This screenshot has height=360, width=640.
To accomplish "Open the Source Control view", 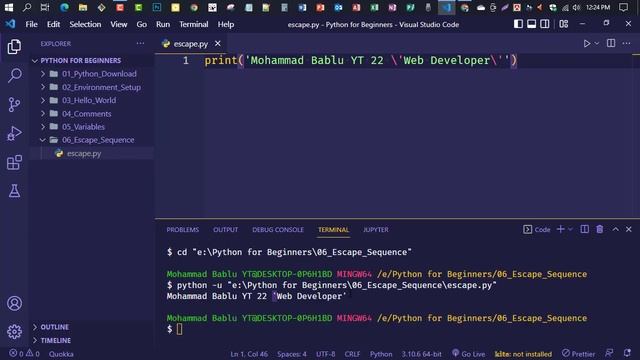I will coord(14,104).
